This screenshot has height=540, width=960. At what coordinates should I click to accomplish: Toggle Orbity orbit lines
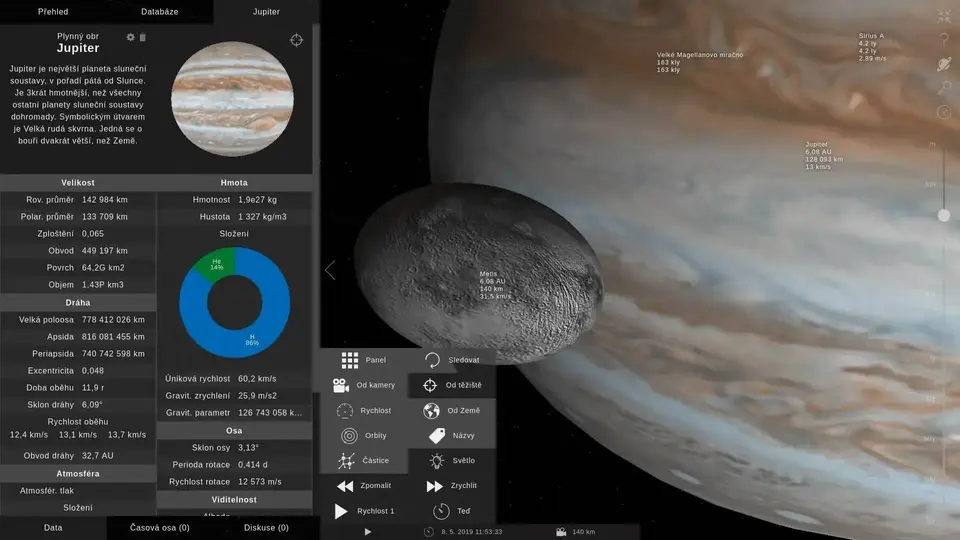364,435
